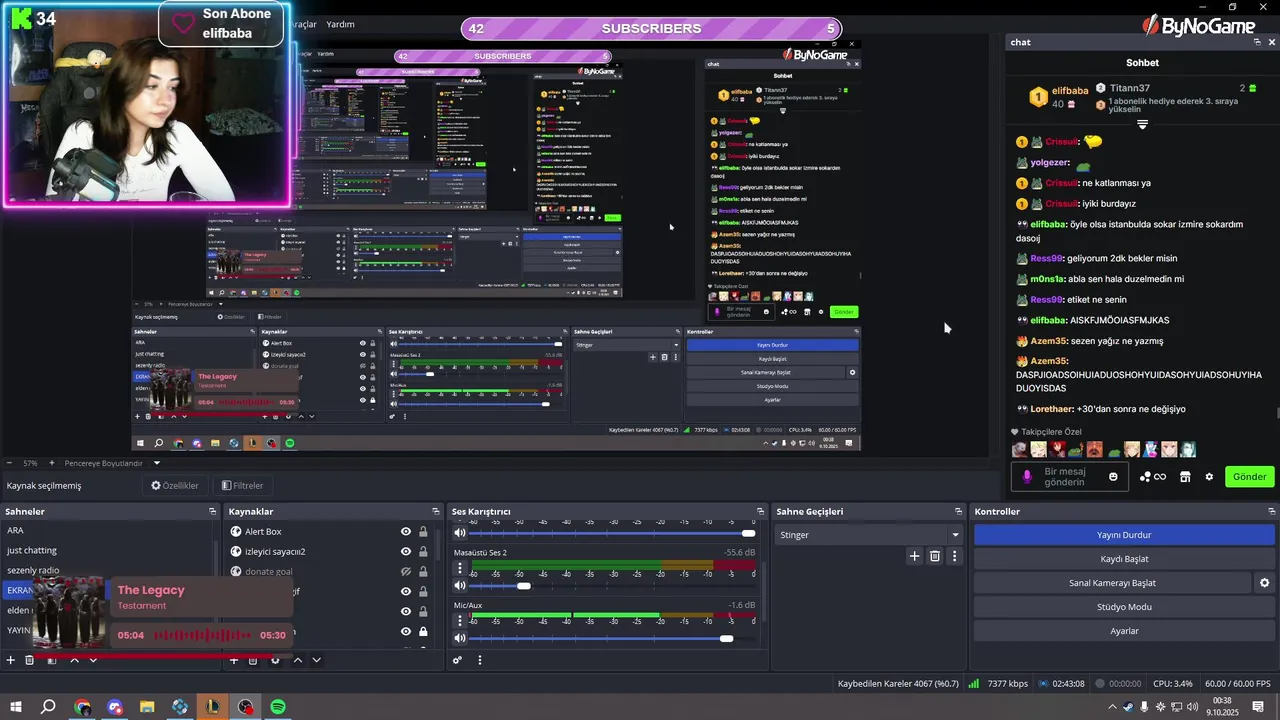Image resolution: width=1280 pixels, height=720 pixels.
Task: Move scene down in Sahneler panel
Action: 93,660
